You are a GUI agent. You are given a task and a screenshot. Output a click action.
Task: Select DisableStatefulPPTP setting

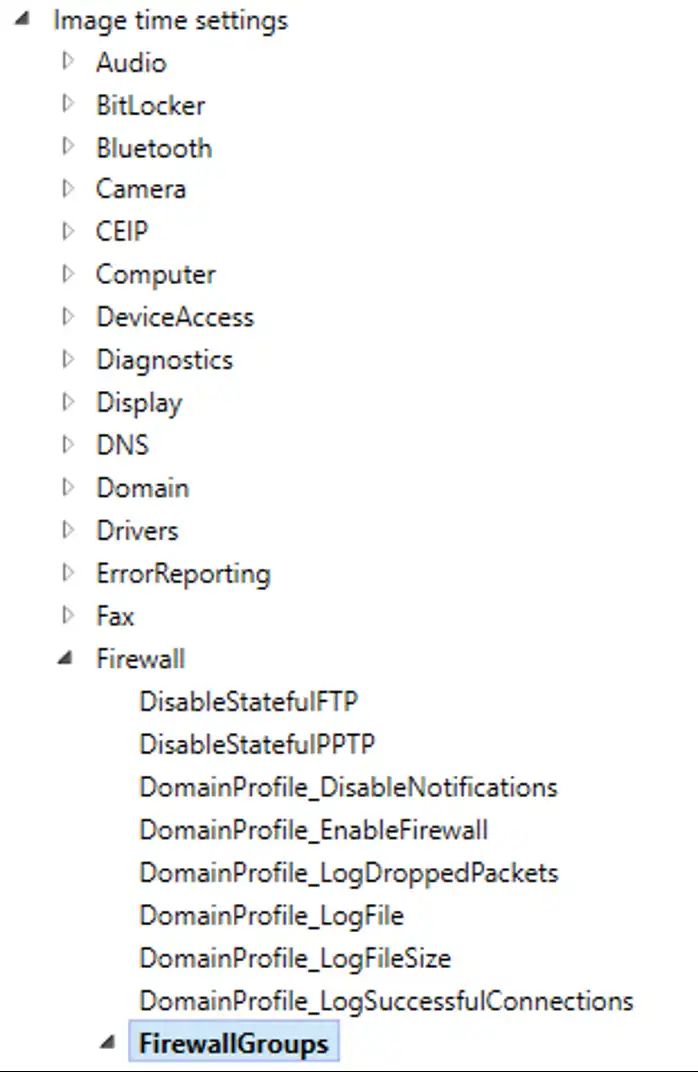coord(257,744)
